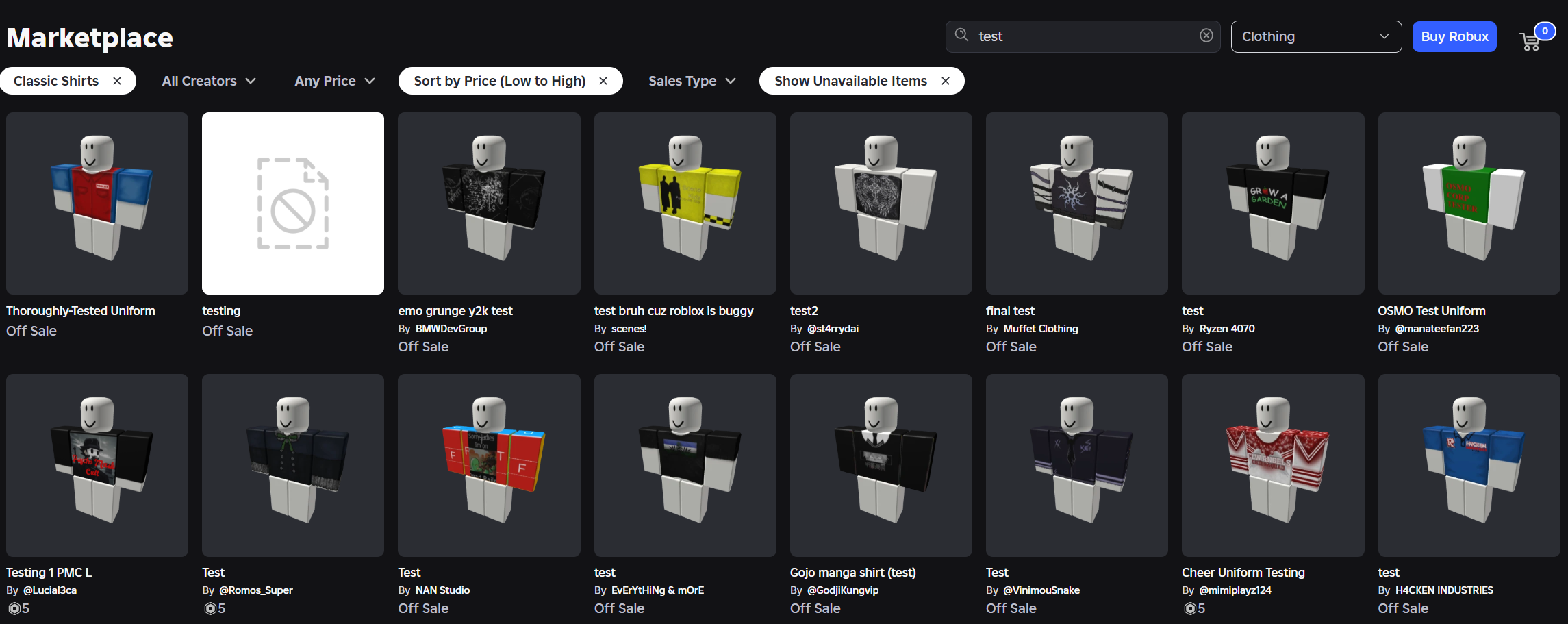Open the shopping cart icon

[x=1530, y=41]
